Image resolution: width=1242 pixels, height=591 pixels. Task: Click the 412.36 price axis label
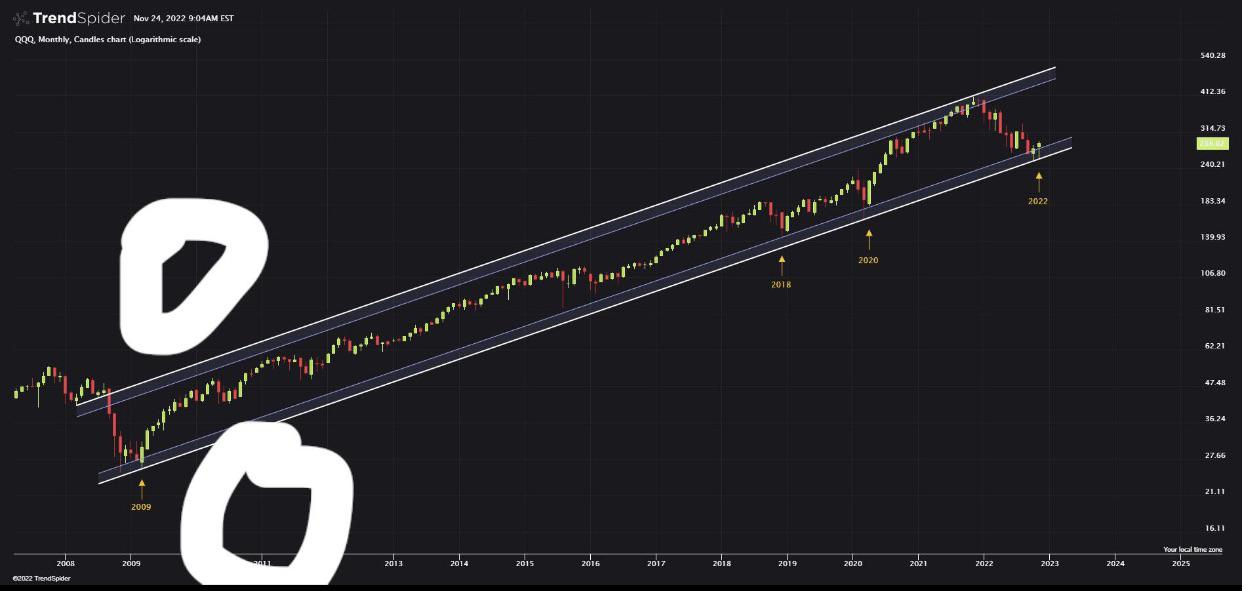click(1212, 92)
